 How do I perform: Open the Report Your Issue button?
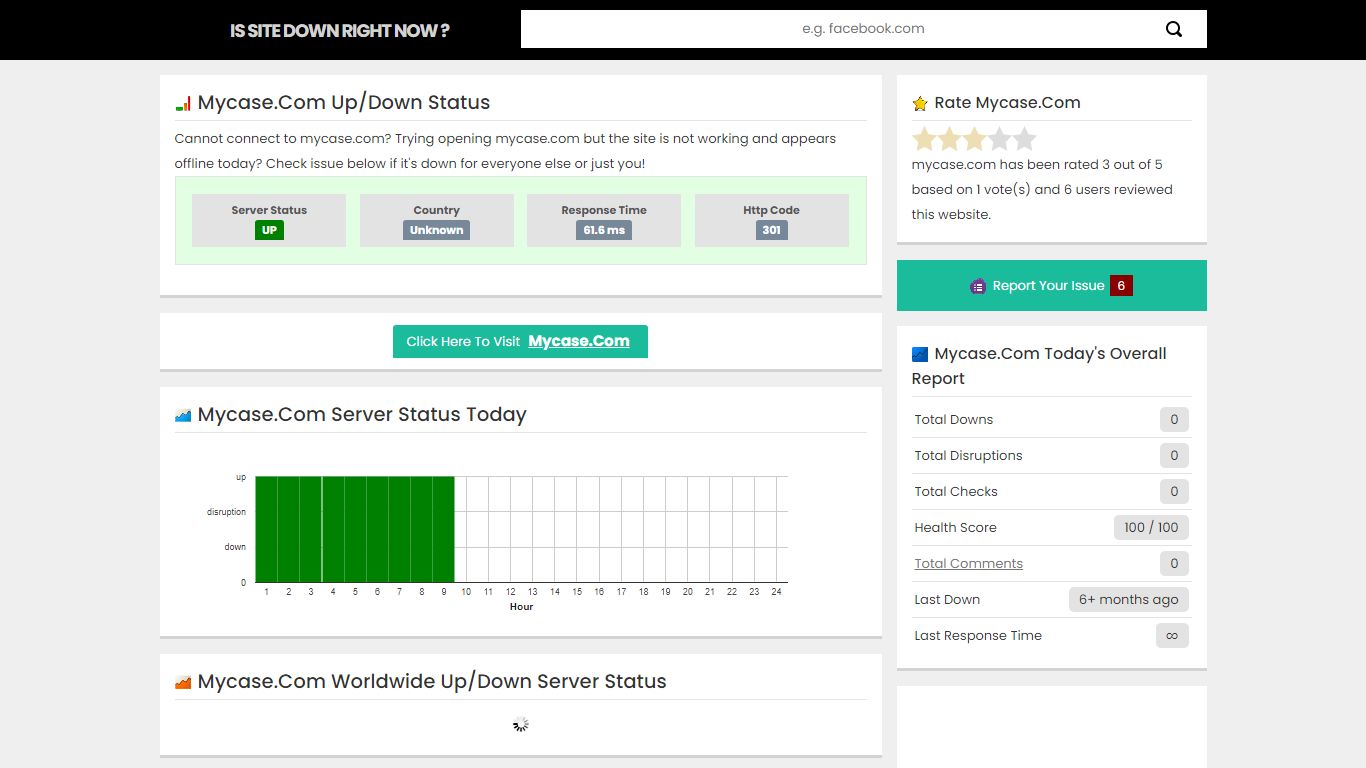click(1052, 286)
